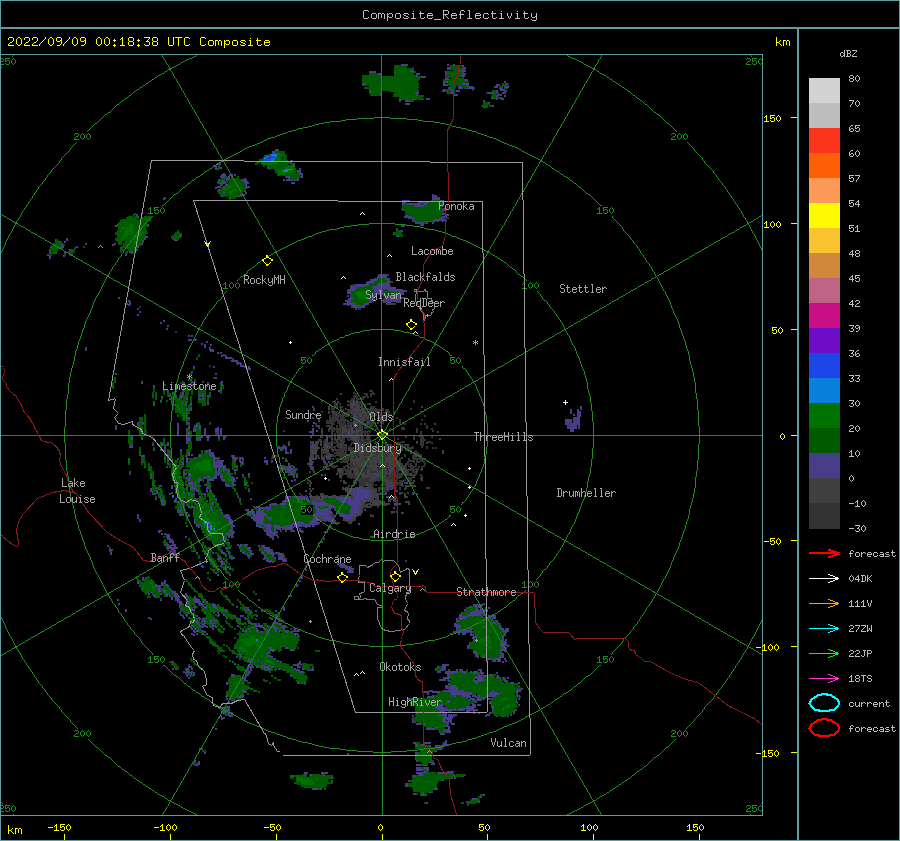Click the yellow diamond marker near RockyMH
This screenshot has width=900, height=841.
pos(267,261)
